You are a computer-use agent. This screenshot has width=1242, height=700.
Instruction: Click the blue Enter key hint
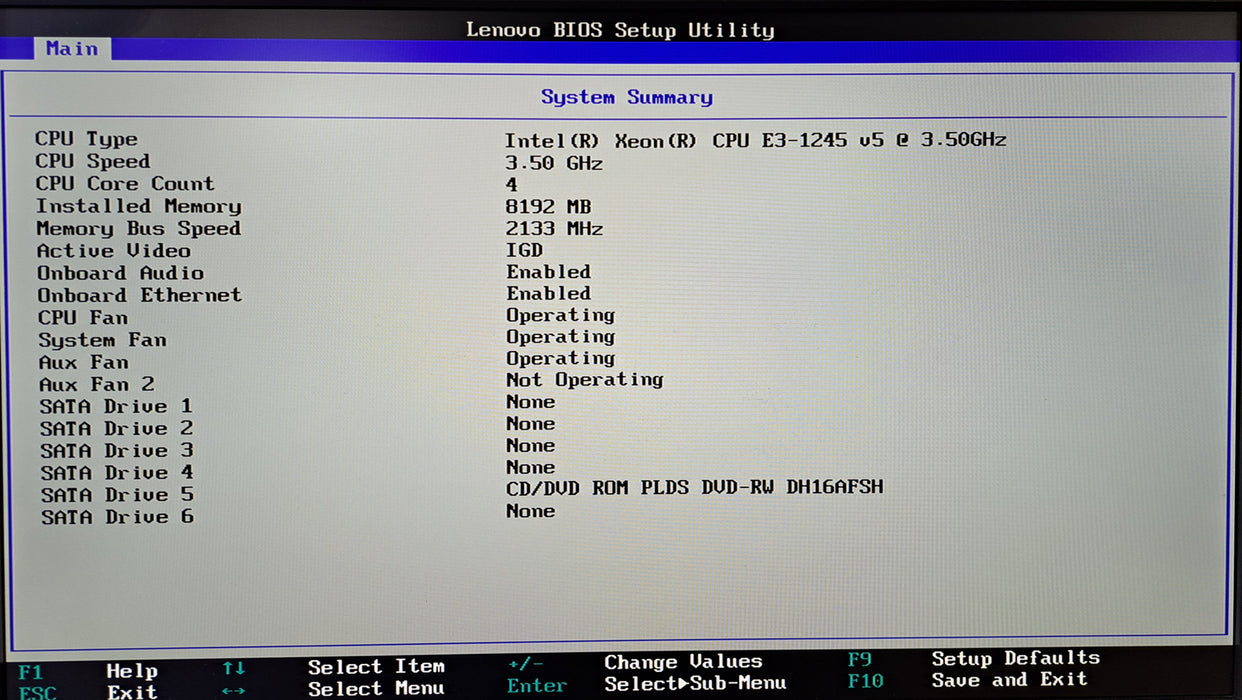[537, 686]
